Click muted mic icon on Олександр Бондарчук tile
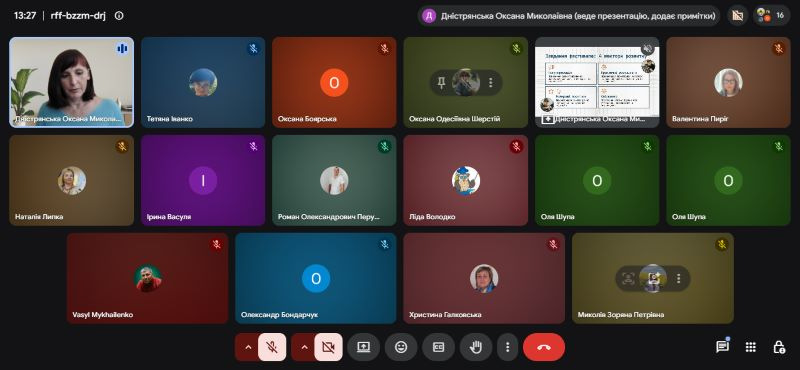This screenshot has width=800, height=370. click(x=384, y=244)
